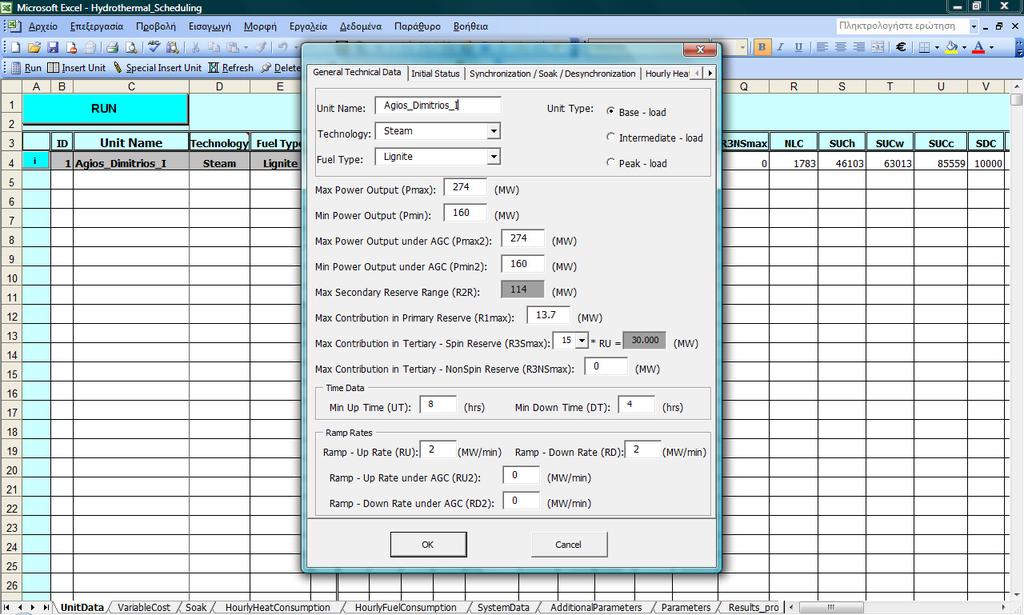Open the Technology dropdown showing Steam

click(x=494, y=131)
